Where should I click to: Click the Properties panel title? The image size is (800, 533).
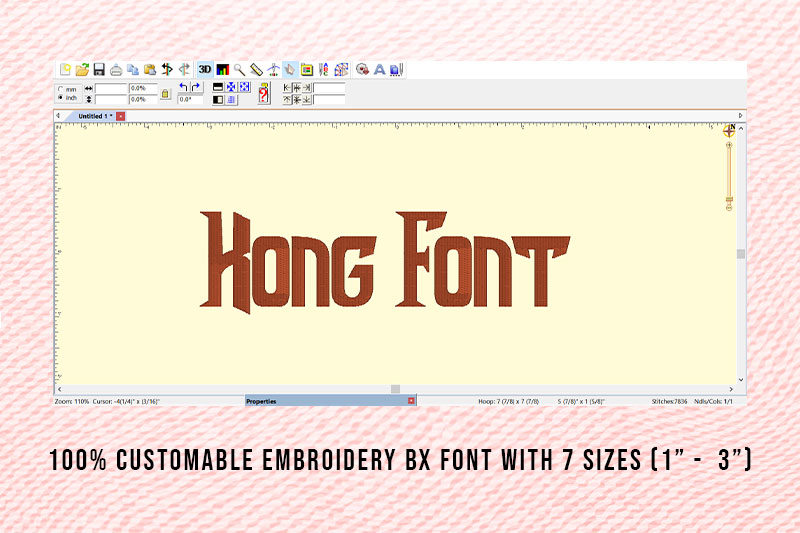point(261,401)
